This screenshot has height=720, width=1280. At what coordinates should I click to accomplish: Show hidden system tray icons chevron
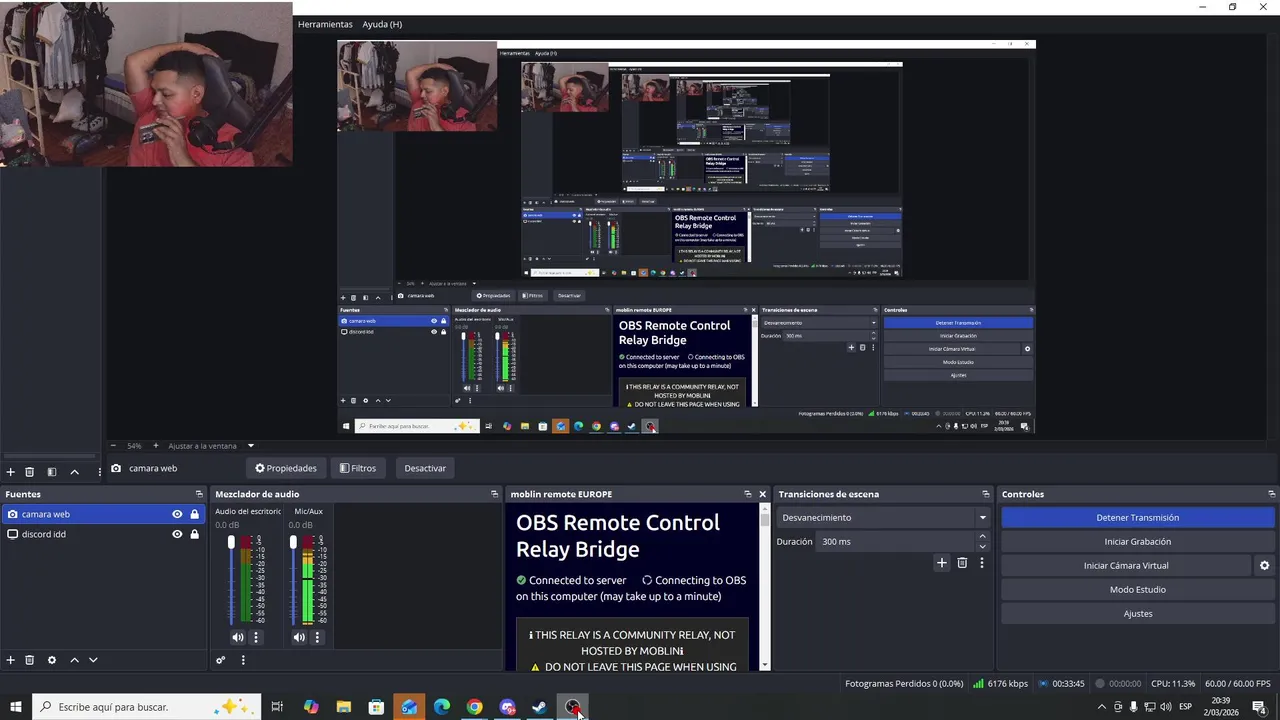pyautogui.click(x=1102, y=707)
